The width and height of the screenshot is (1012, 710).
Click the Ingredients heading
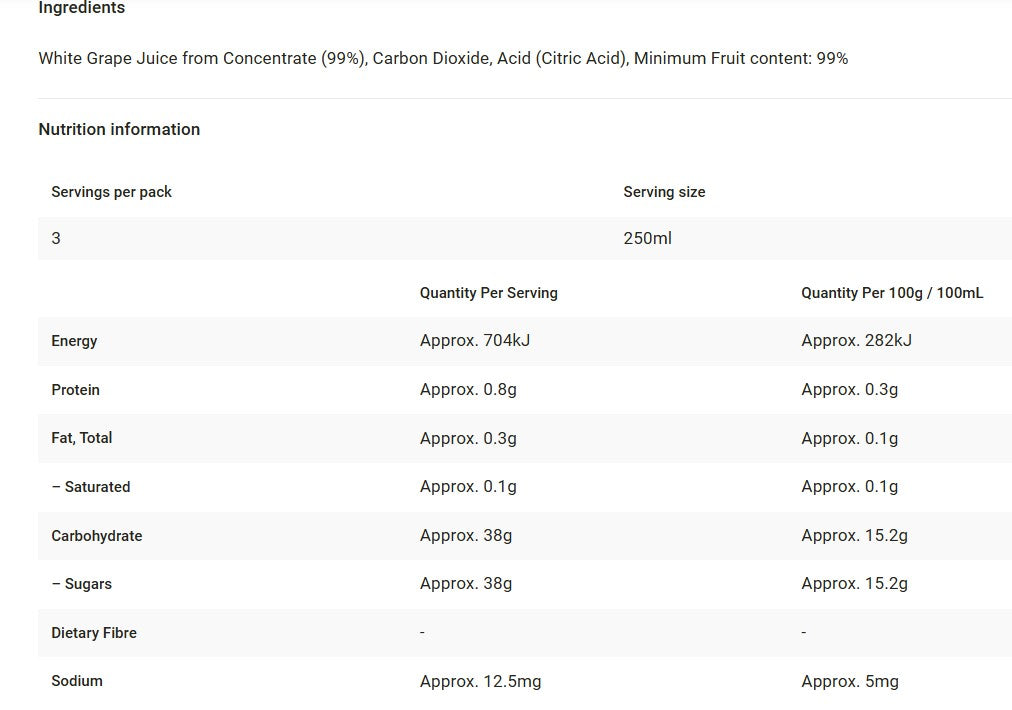pyautogui.click(x=82, y=8)
